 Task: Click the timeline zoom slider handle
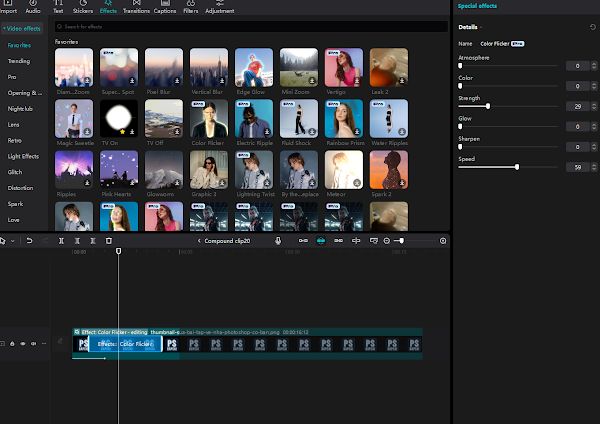coord(401,241)
